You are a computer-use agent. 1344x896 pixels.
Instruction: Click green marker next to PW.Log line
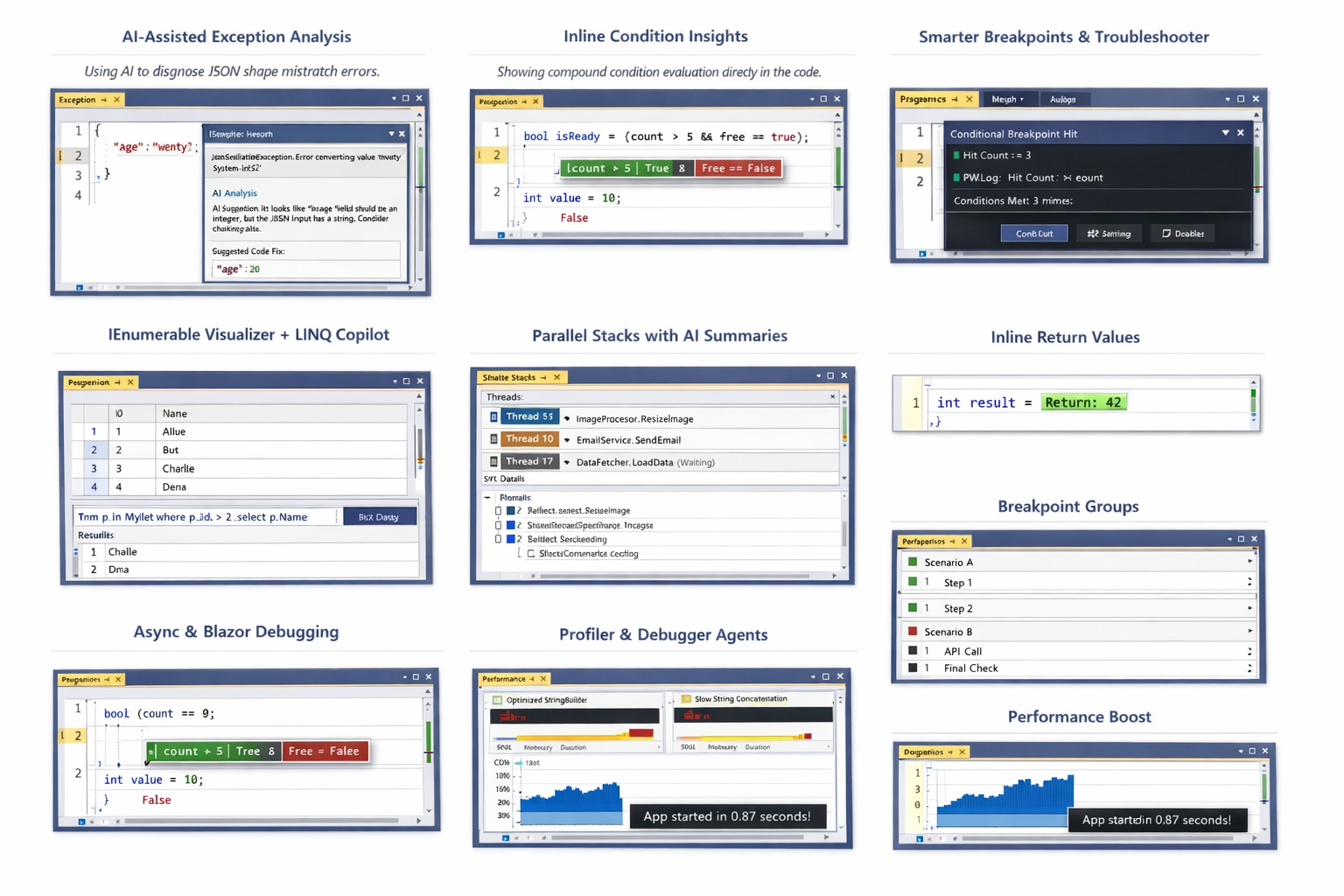[x=956, y=178]
